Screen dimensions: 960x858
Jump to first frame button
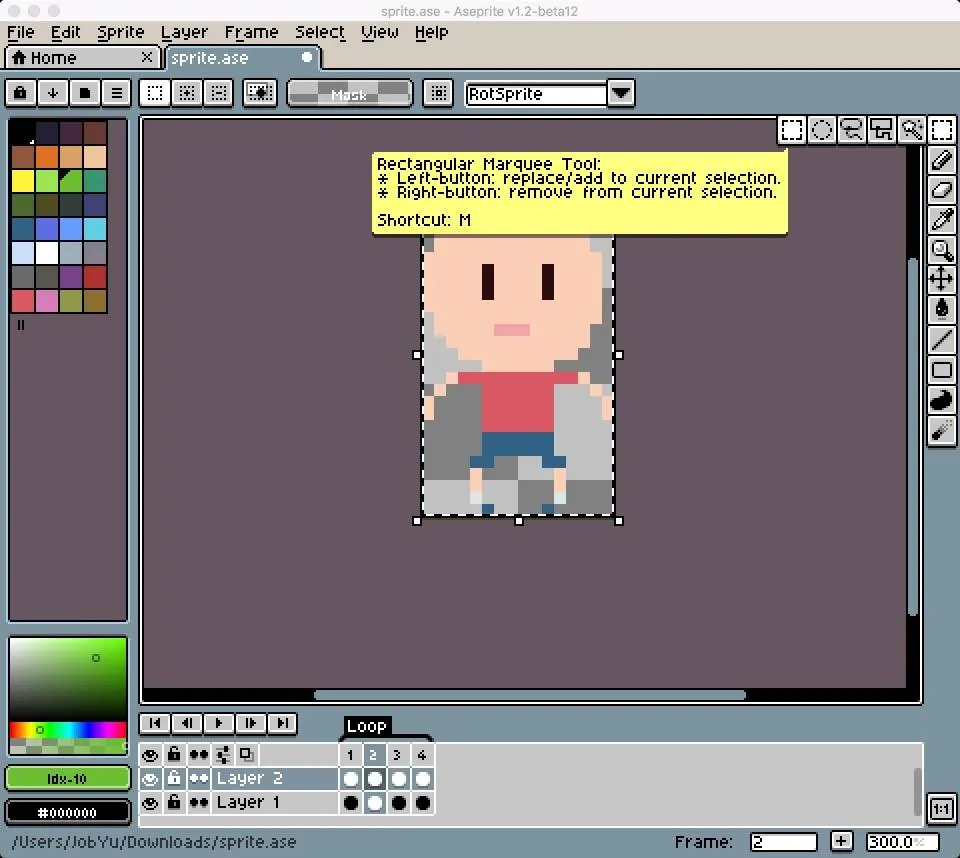(155, 723)
